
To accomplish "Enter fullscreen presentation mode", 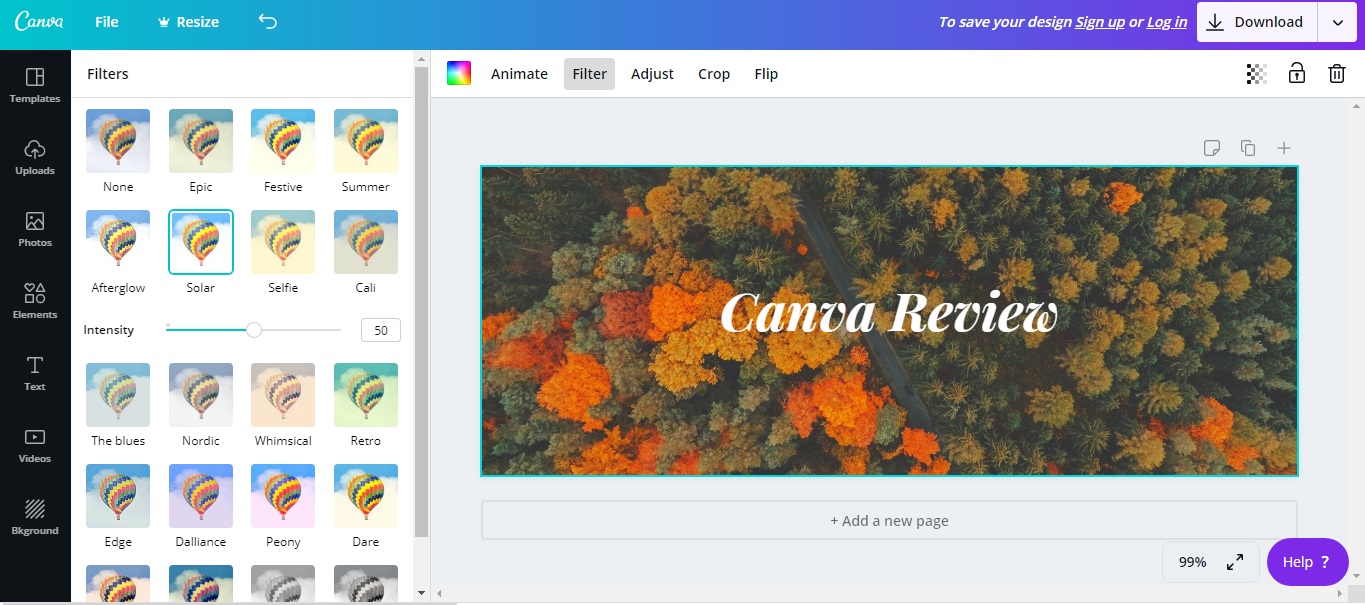I will click(x=1235, y=562).
